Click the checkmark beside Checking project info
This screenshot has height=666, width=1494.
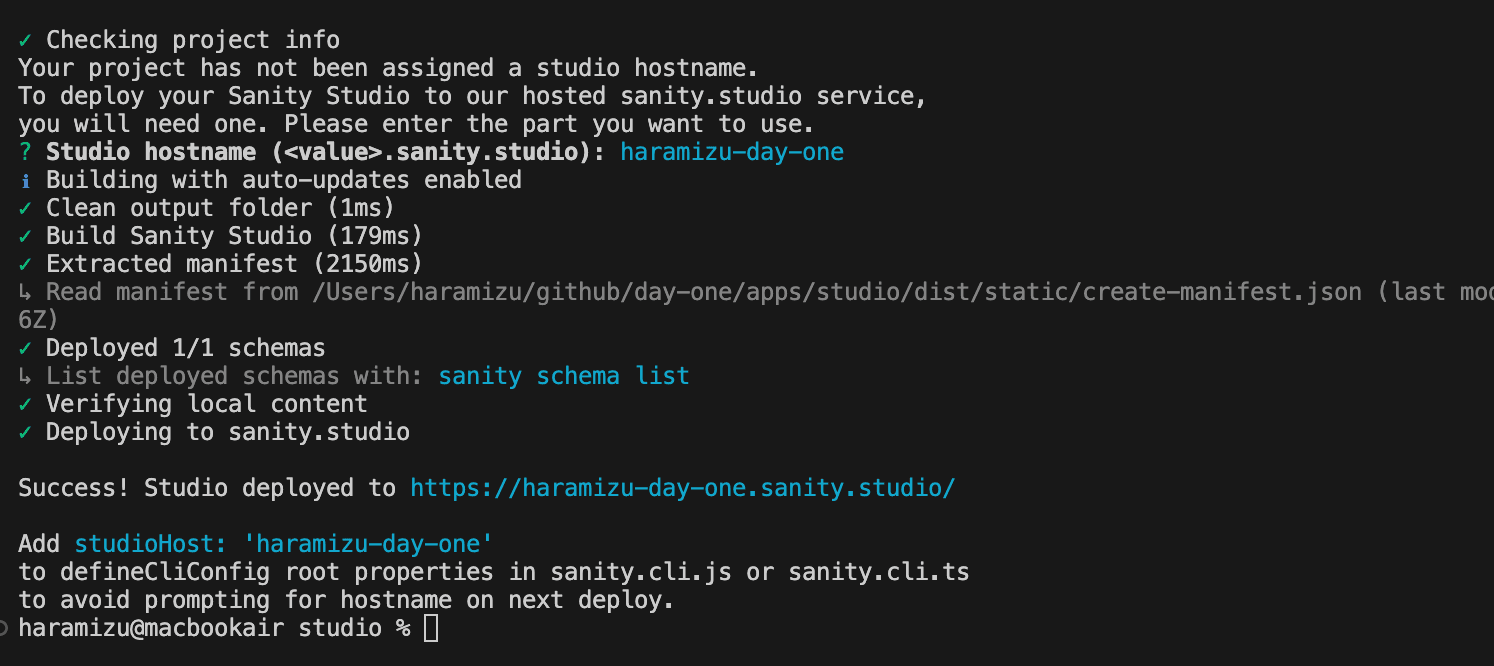click(25, 40)
